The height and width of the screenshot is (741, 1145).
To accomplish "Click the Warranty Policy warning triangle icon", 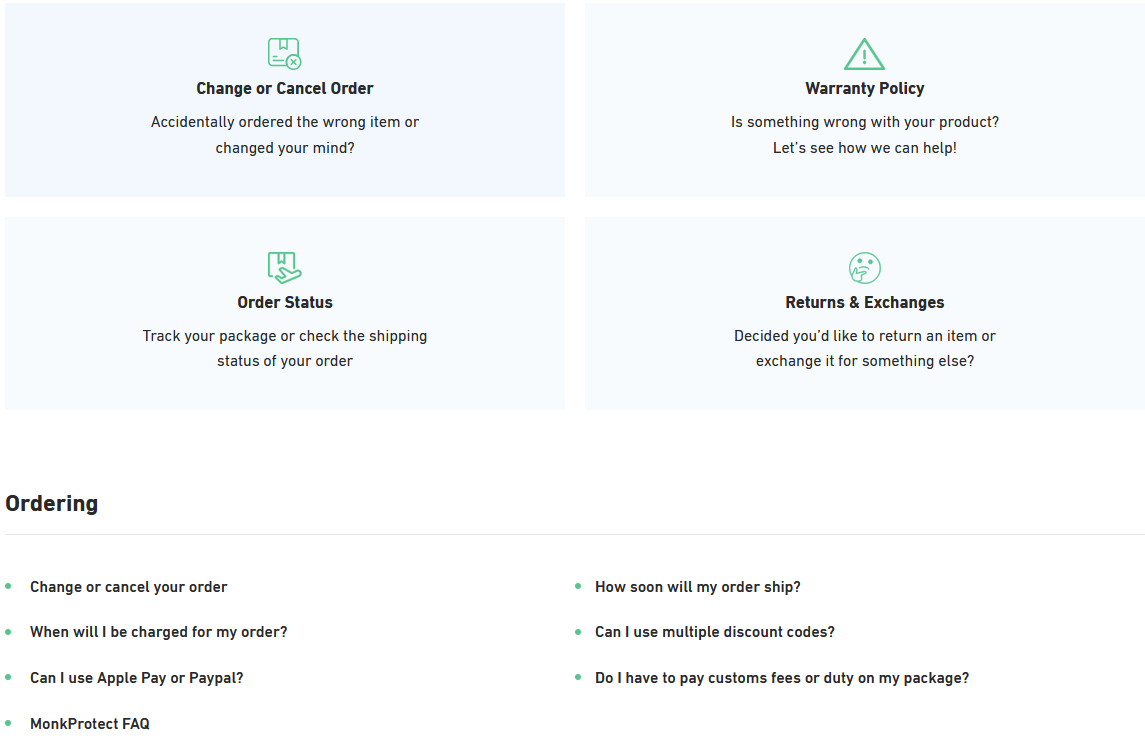I will pyautogui.click(x=865, y=54).
